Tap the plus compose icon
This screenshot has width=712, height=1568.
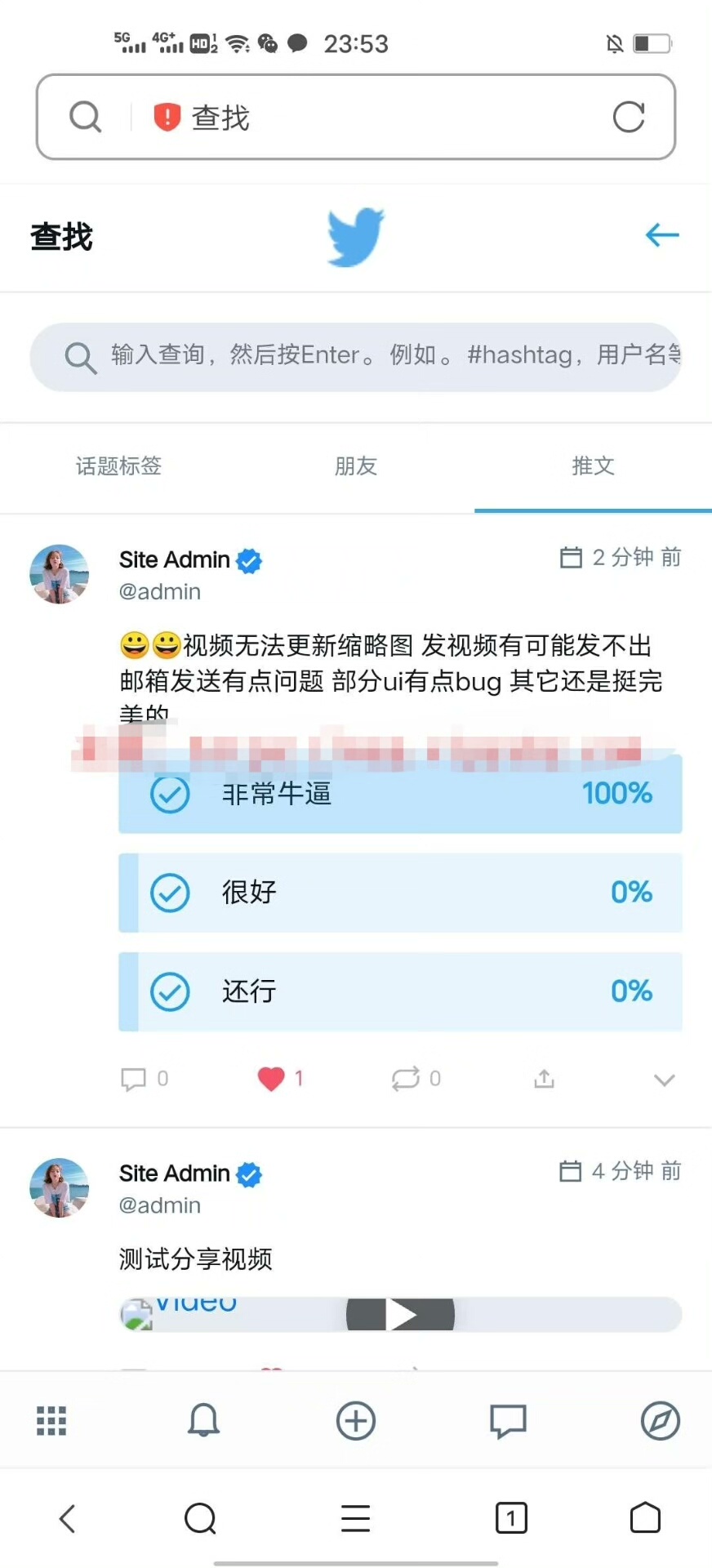356,1421
